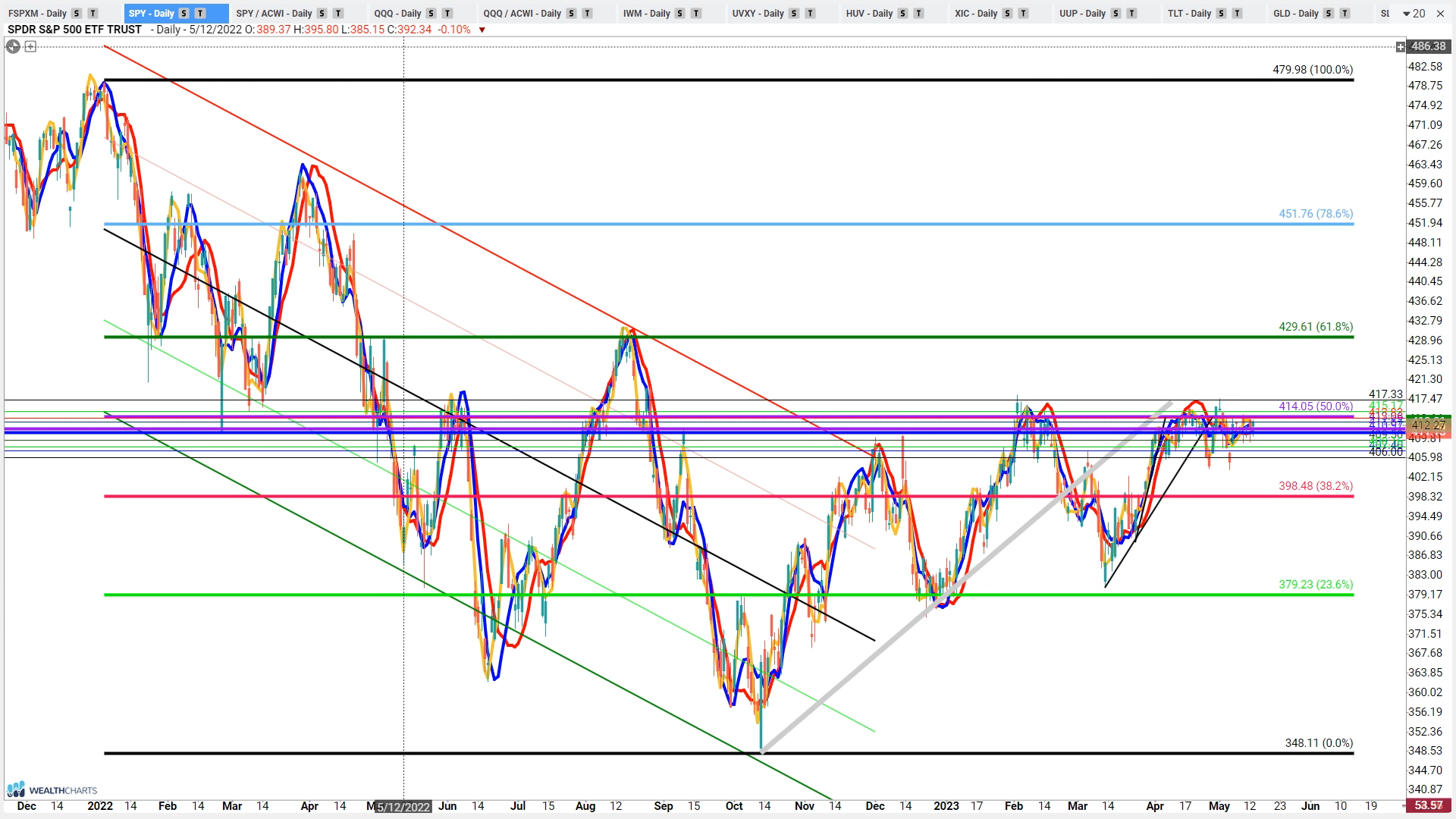This screenshot has width=1456, height=819.
Task: Click the T icon on the FSPXM tab
Action: pyautogui.click(x=93, y=13)
